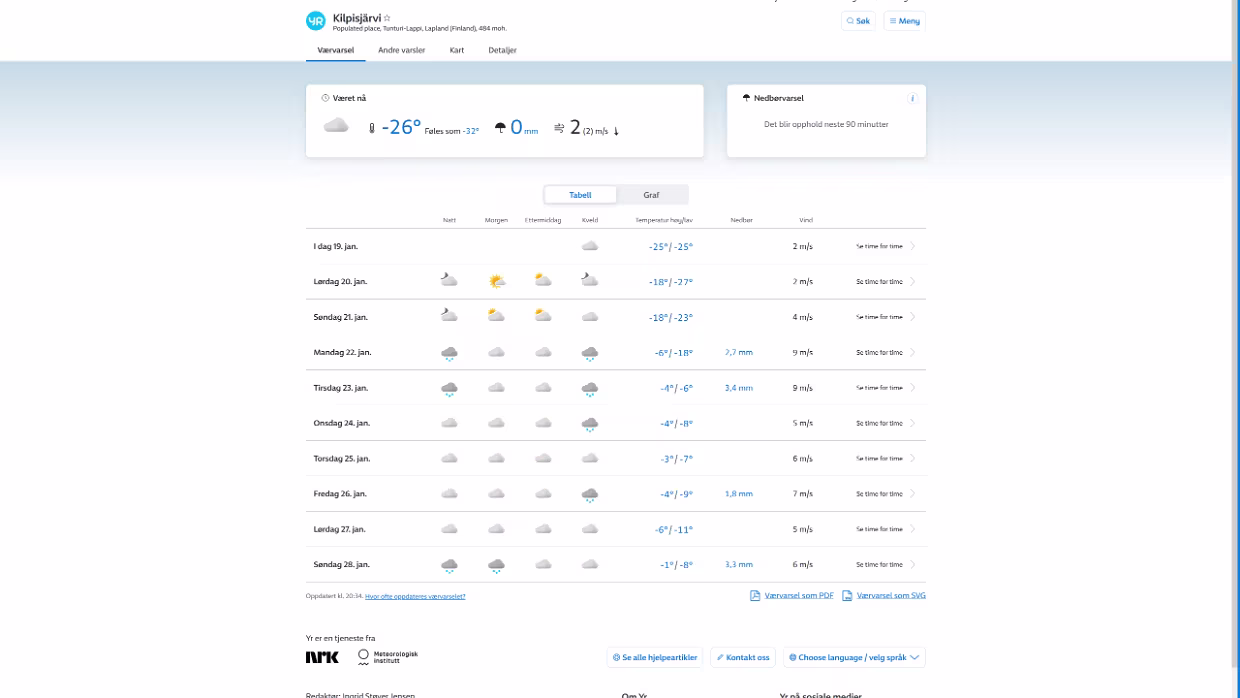Open the Meny button
This screenshot has width=1240, height=698.
pyautogui.click(x=904, y=21)
